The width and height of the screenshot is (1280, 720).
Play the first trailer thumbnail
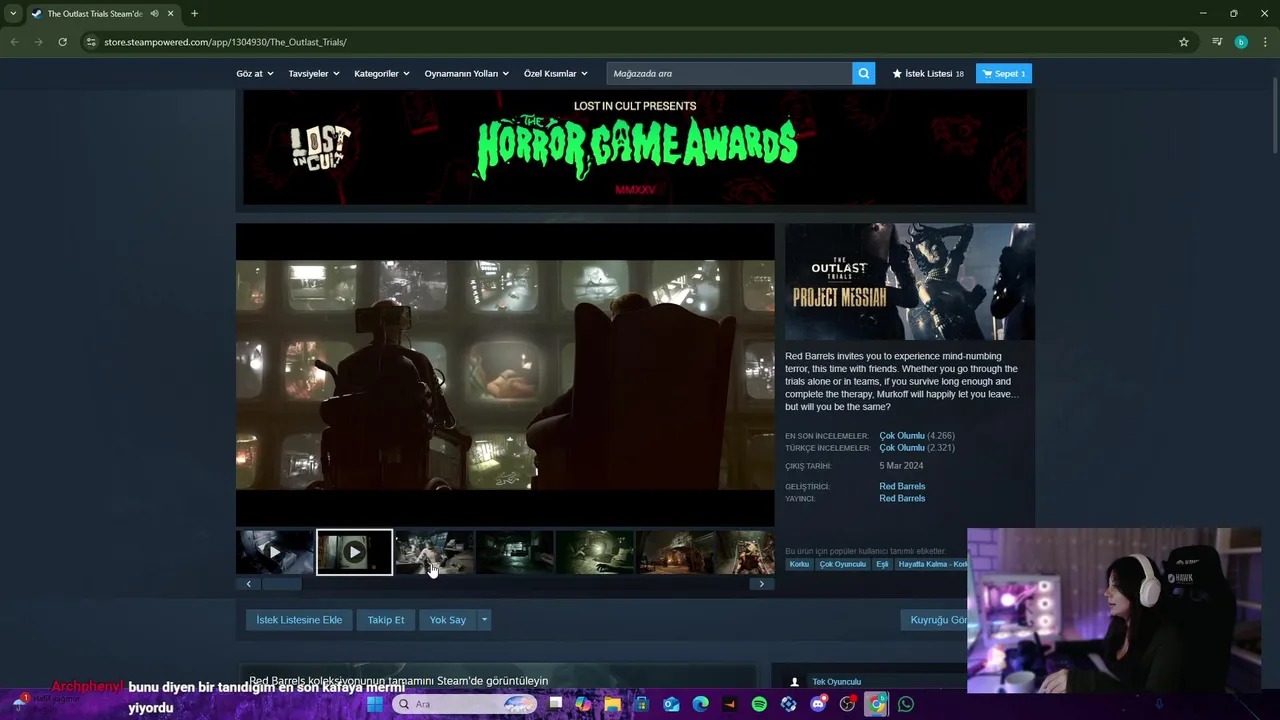click(x=274, y=552)
